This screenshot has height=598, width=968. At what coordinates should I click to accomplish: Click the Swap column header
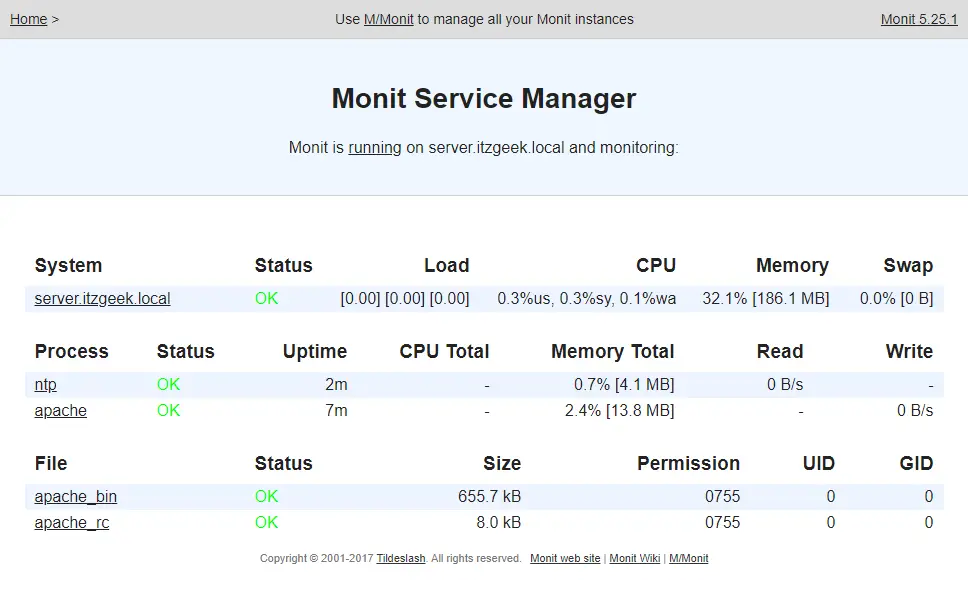click(x=908, y=265)
